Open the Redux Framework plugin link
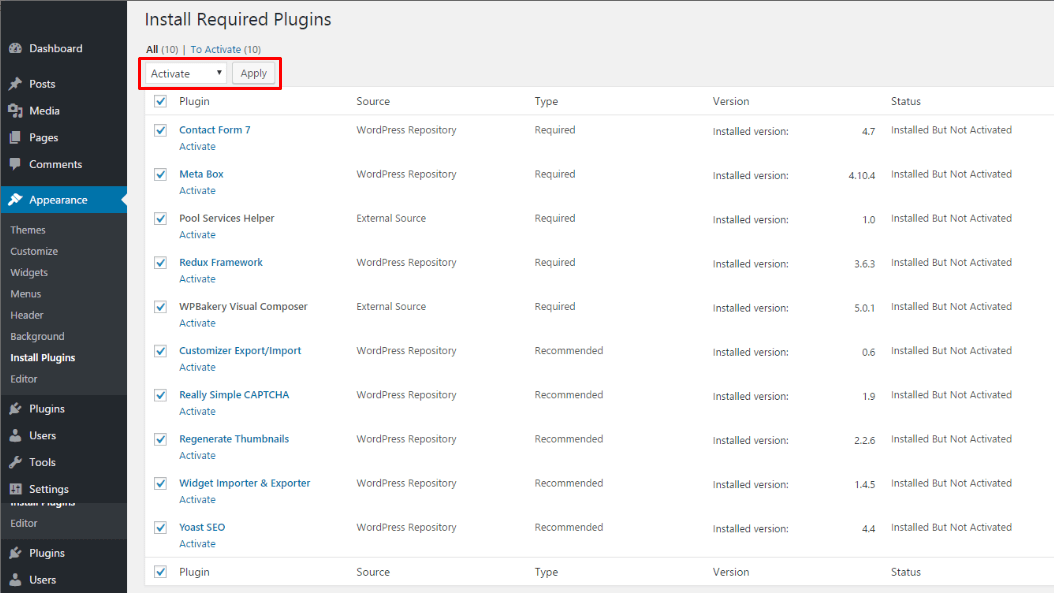This screenshot has width=1054, height=593. (x=220, y=262)
